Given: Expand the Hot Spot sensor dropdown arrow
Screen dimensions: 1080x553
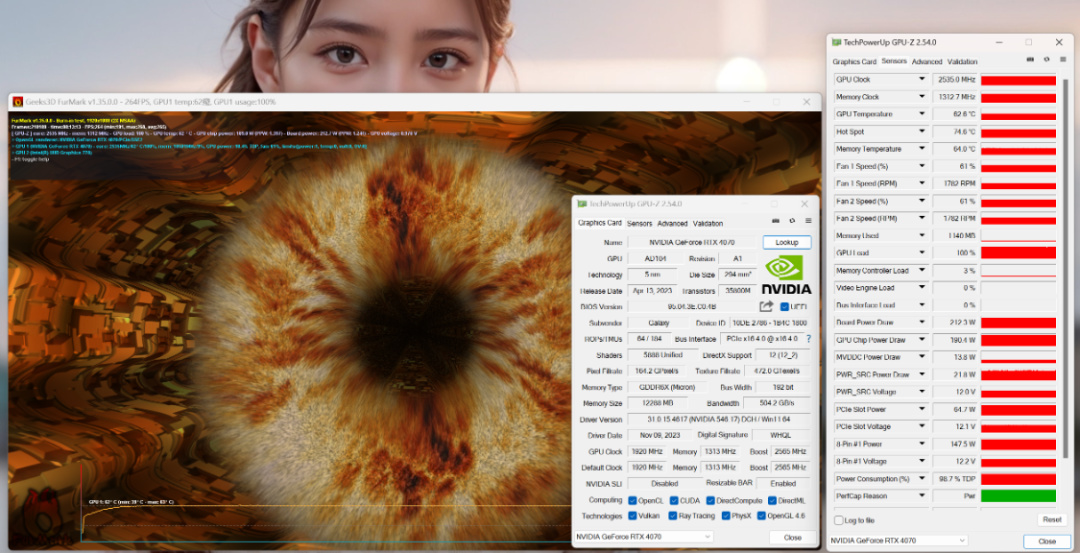Looking at the screenshot, I should (922, 132).
